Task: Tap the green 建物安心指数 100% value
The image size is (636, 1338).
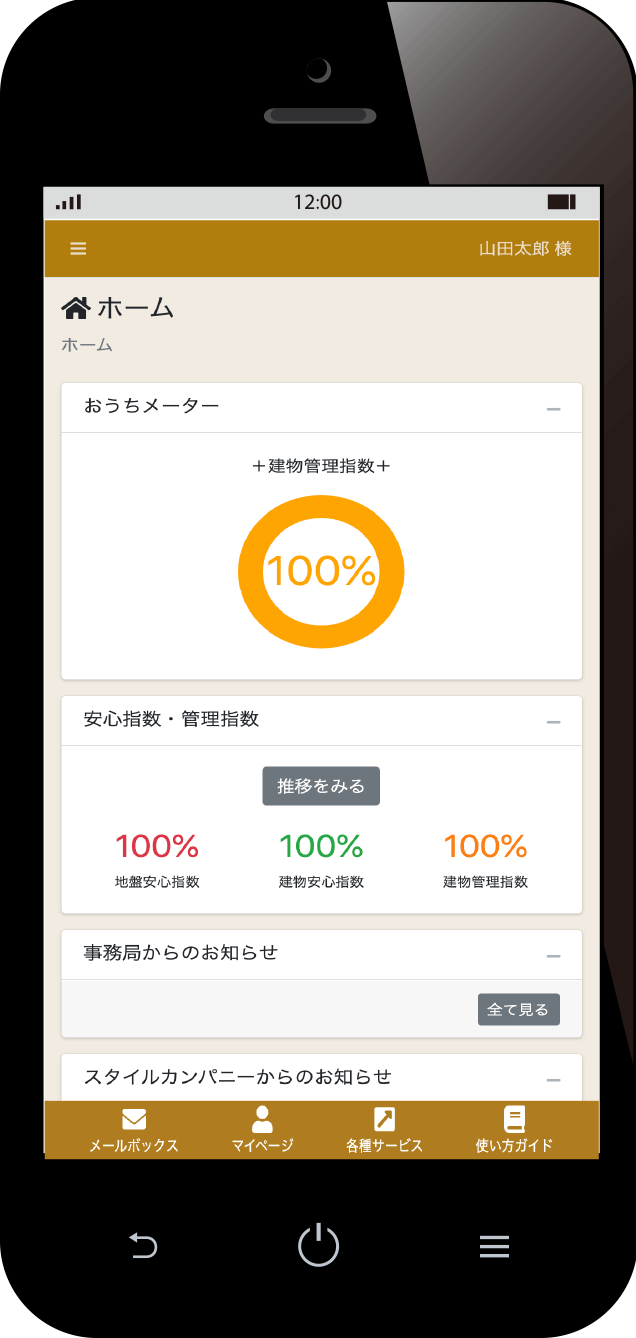Action: pos(321,847)
